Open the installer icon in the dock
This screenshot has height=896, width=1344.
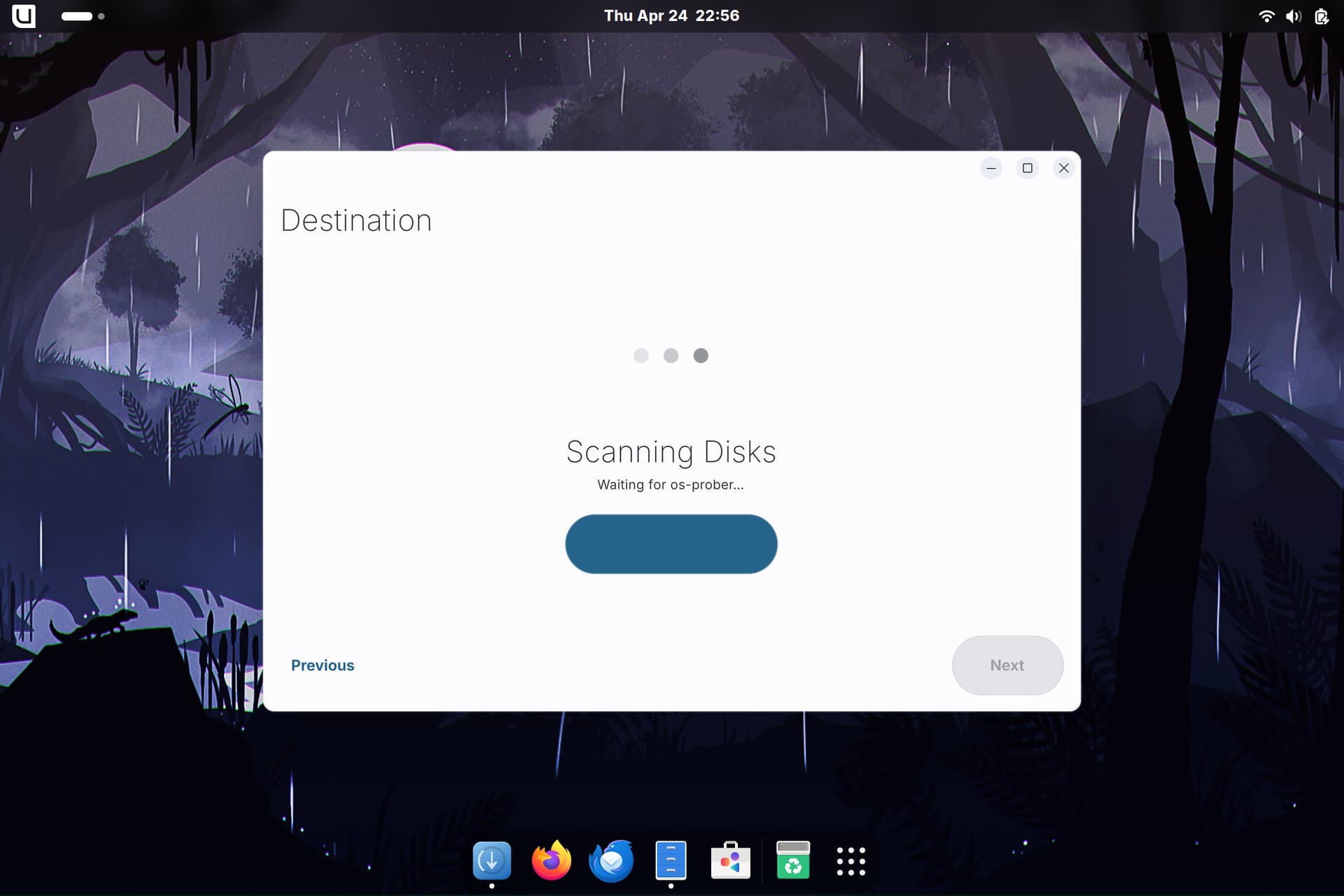point(491,860)
